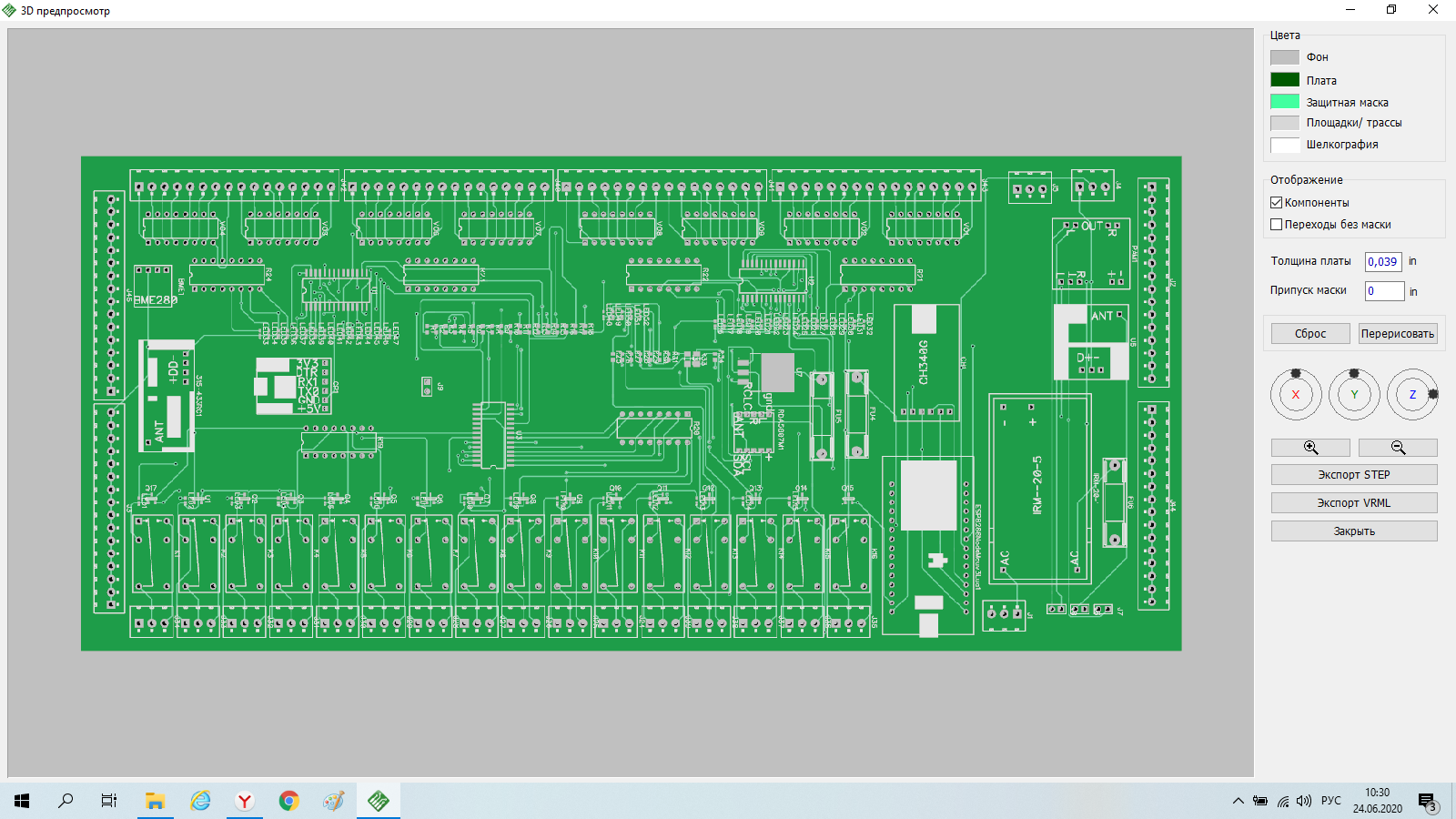Click the Толщина платы input field
Screen dimensions: 1456x819
tap(1383, 262)
